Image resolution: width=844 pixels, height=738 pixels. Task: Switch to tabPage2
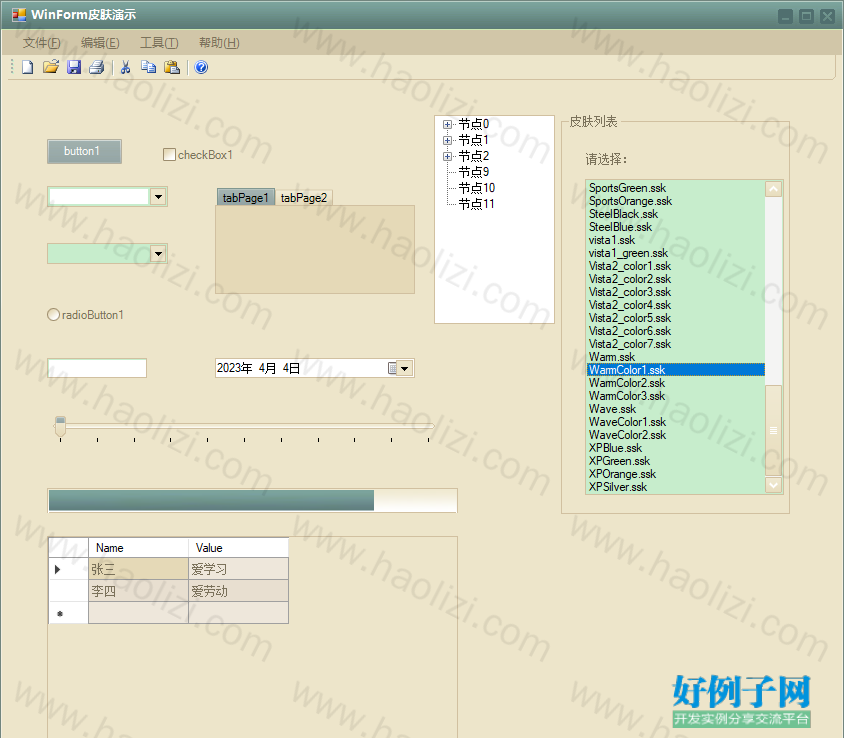pos(304,198)
